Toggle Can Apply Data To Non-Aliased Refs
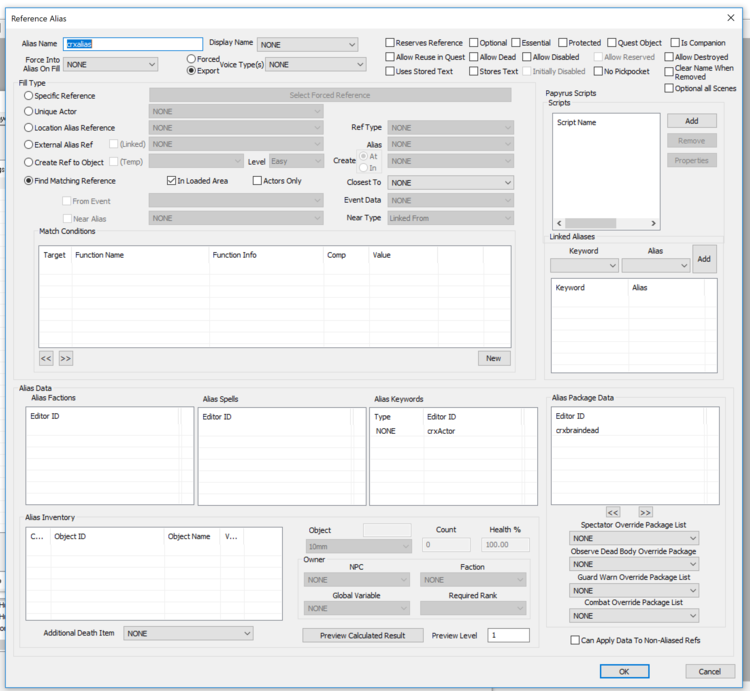Image resolution: width=750 pixels, height=691 pixels. (x=575, y=640)
